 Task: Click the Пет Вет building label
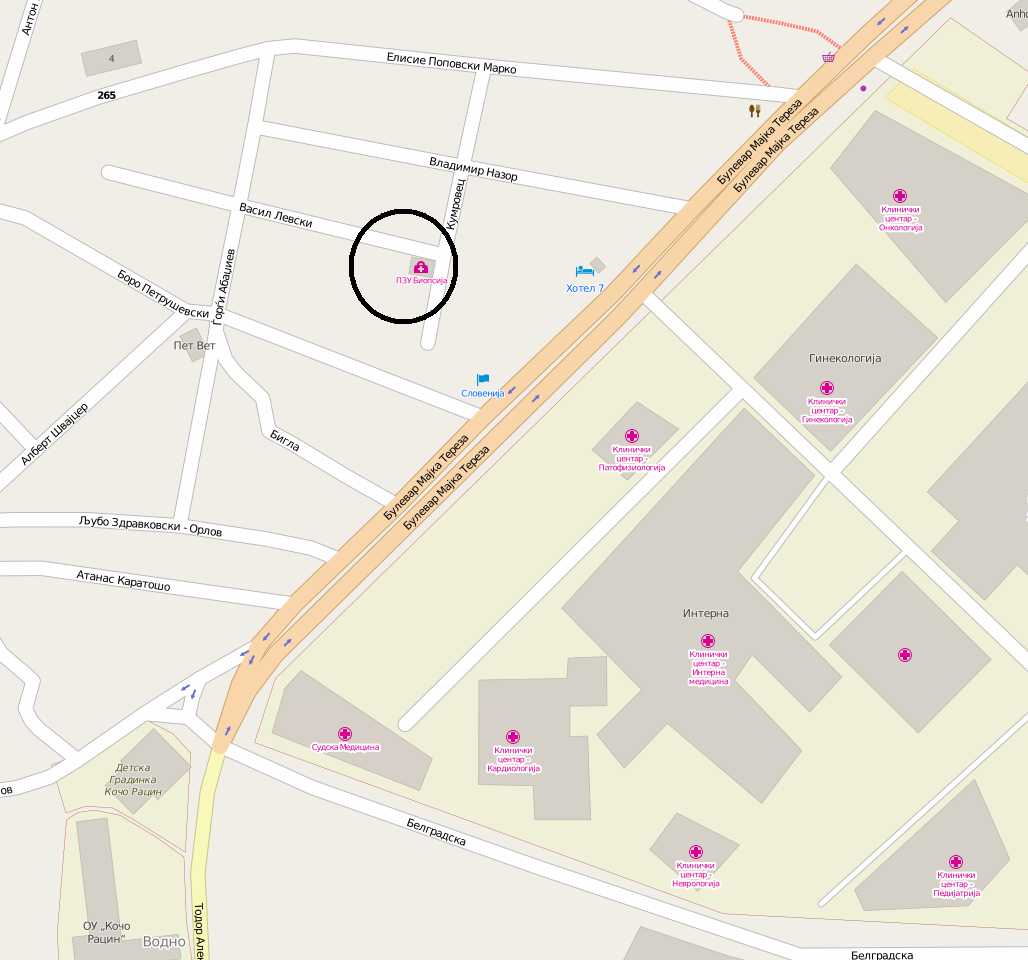pyautogui.click(x=194, y=345)
